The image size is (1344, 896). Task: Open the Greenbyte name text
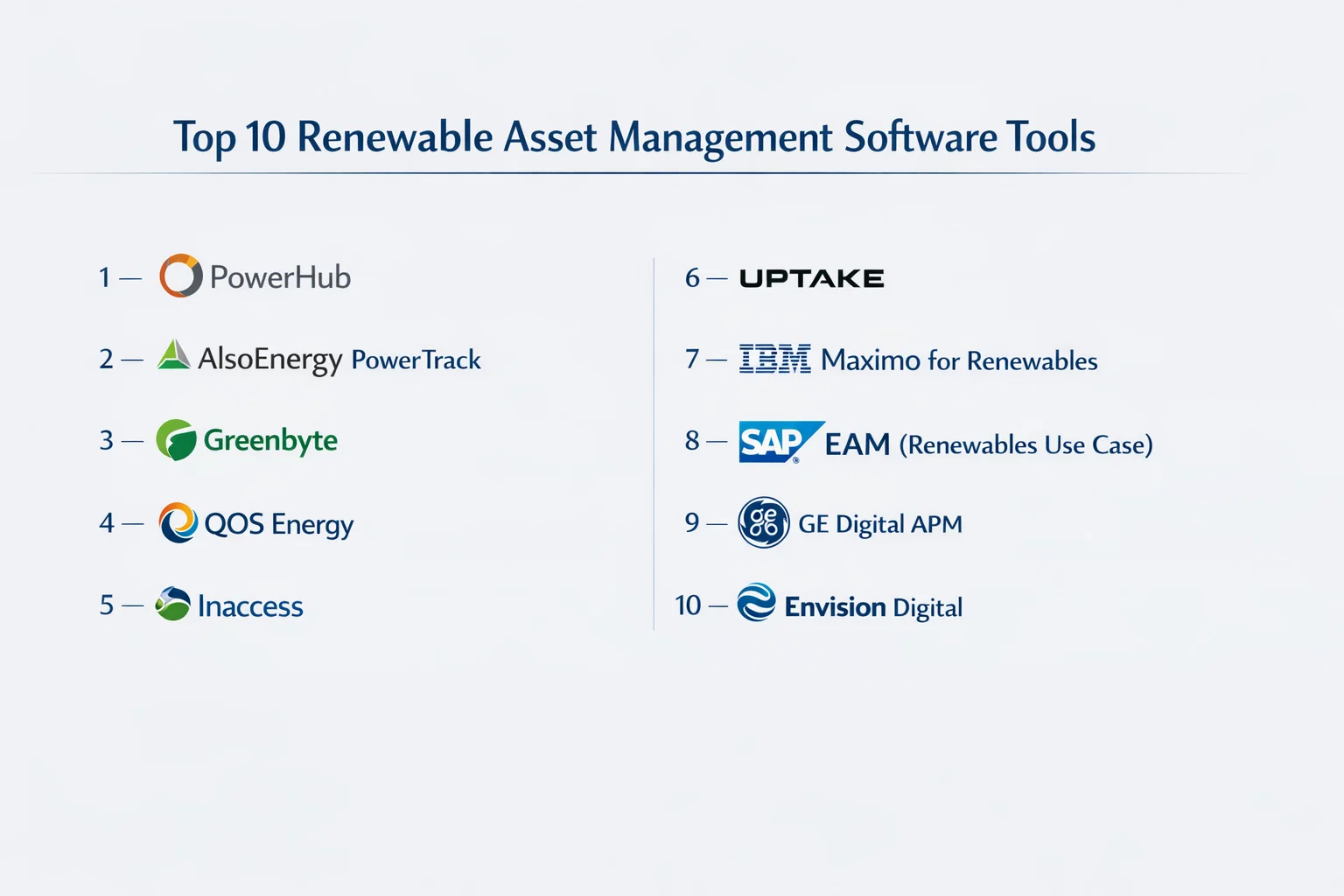pos(270,441)
